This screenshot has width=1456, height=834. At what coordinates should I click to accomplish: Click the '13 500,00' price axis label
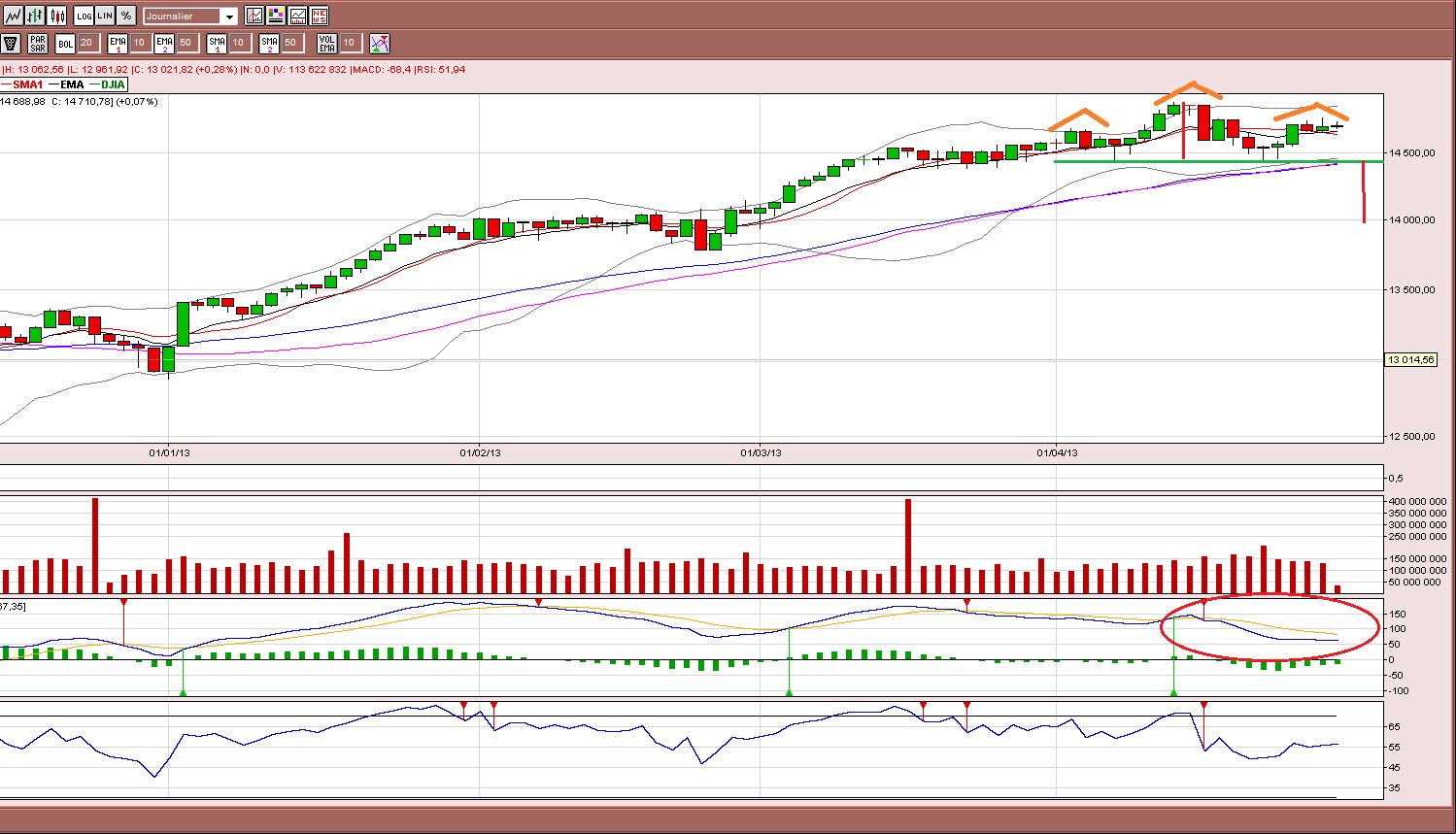tap(1411, 289)
